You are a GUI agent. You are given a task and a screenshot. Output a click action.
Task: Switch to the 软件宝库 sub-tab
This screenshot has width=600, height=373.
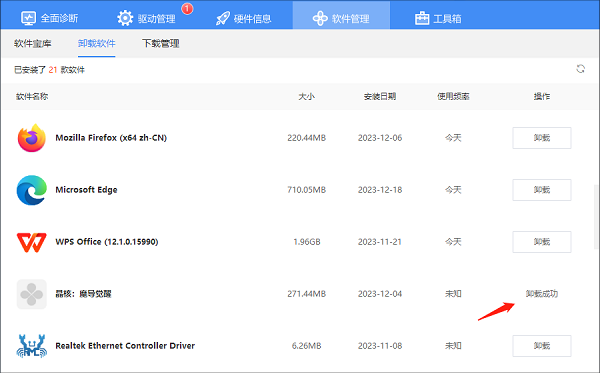[33, 43]
